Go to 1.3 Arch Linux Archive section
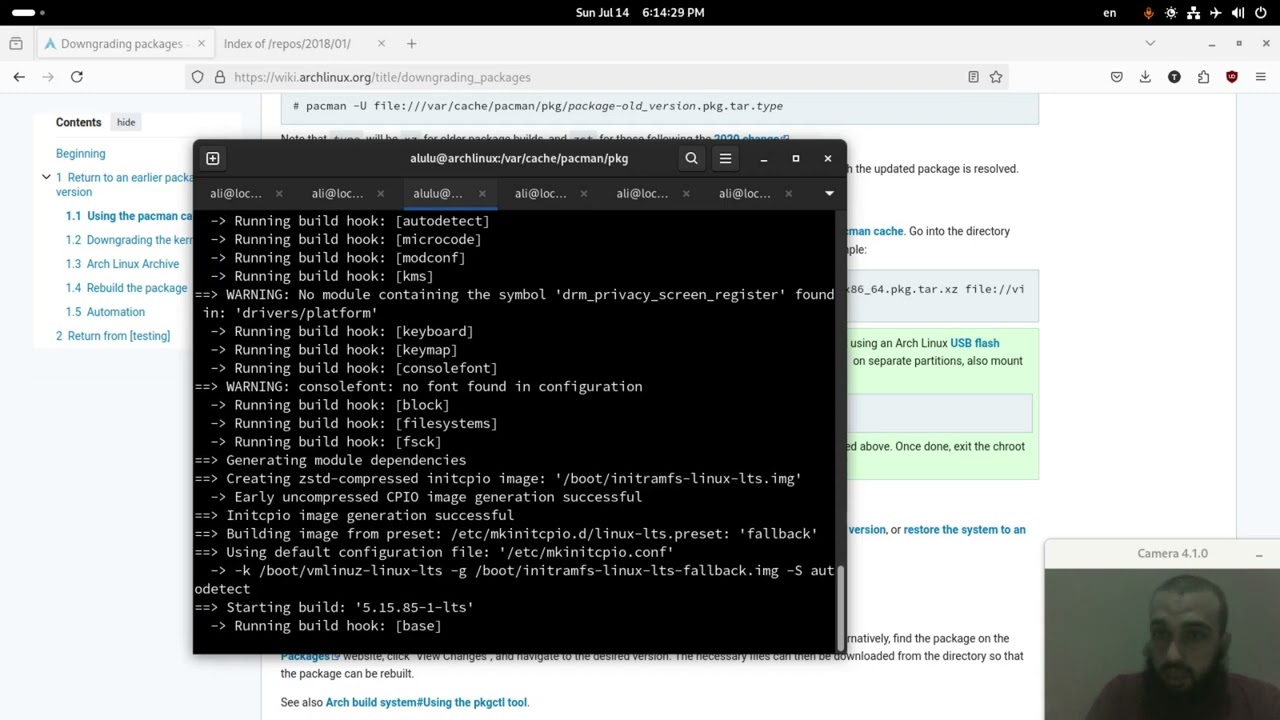Screen dimensions: 1280x720 pos(122,264)
